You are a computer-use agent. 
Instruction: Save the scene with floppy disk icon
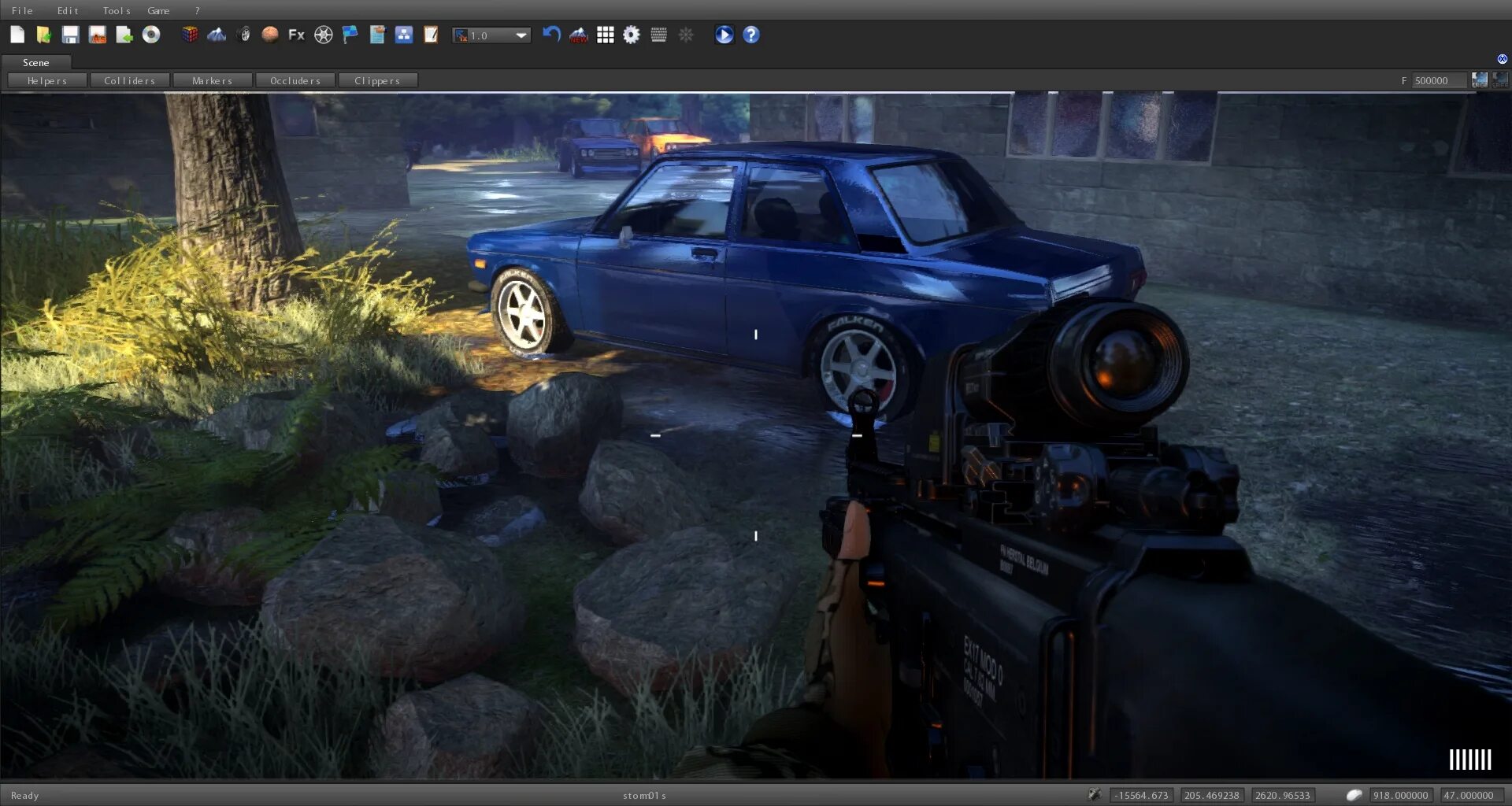[x=71, y=35]
